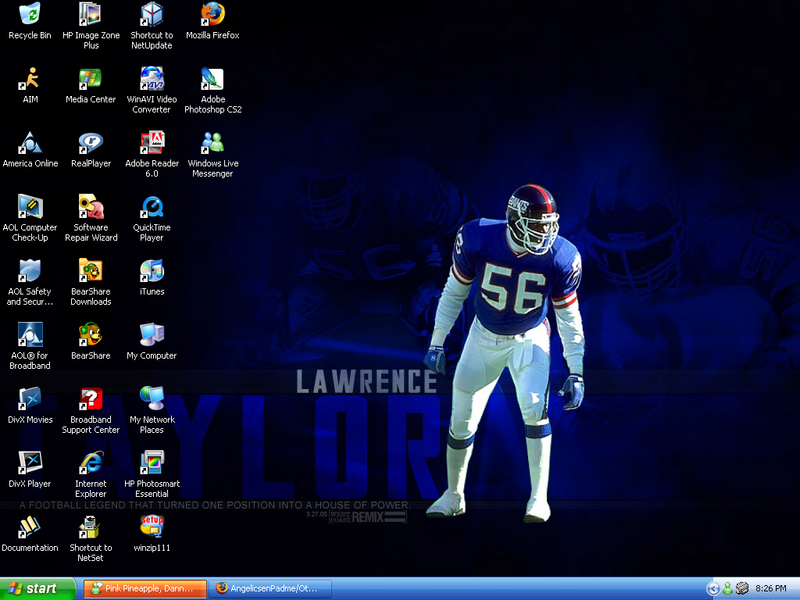The height and width of the screenshot is (600, 800).
Task: Click the BearShare desktop icon
Action: [91, 335]
